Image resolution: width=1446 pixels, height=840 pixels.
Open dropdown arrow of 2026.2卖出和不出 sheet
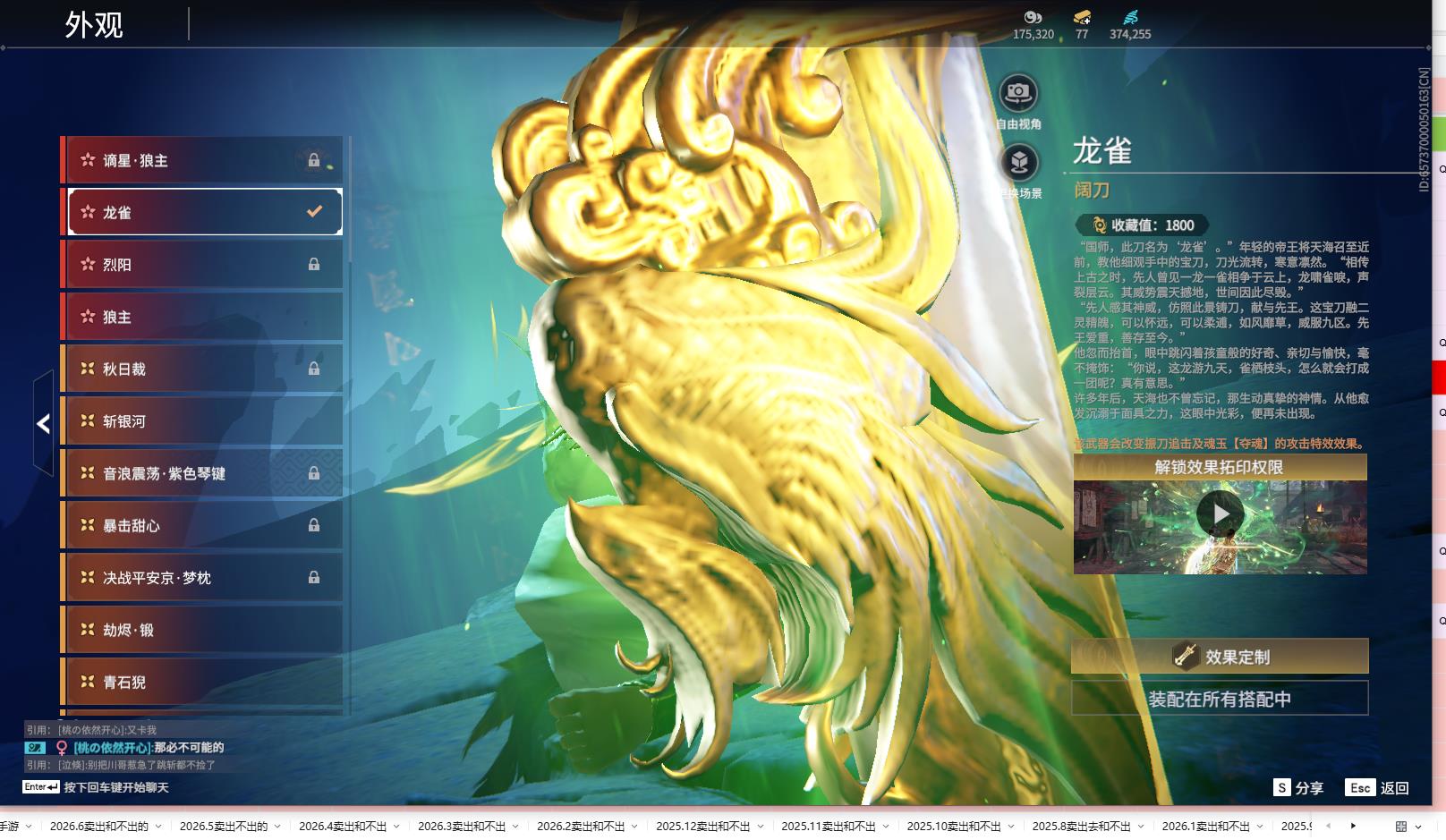[x=634, y=827]
